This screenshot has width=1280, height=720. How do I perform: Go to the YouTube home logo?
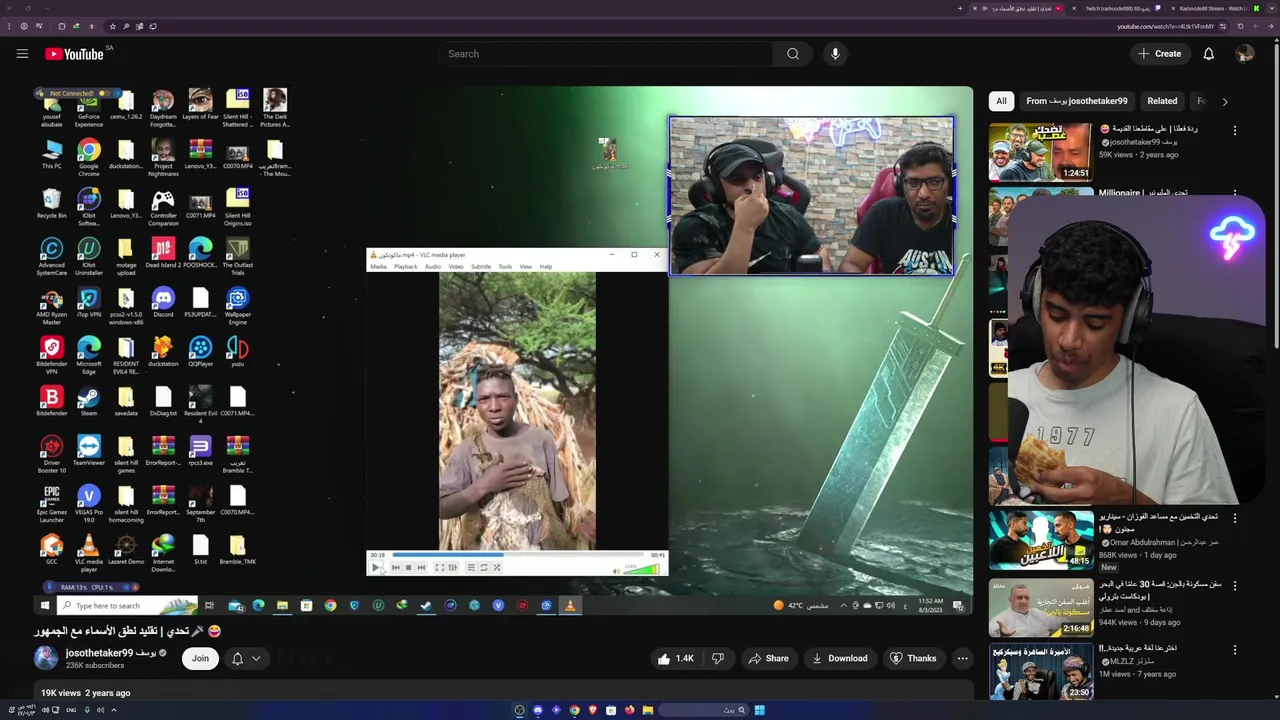click(x=74, y=54)
